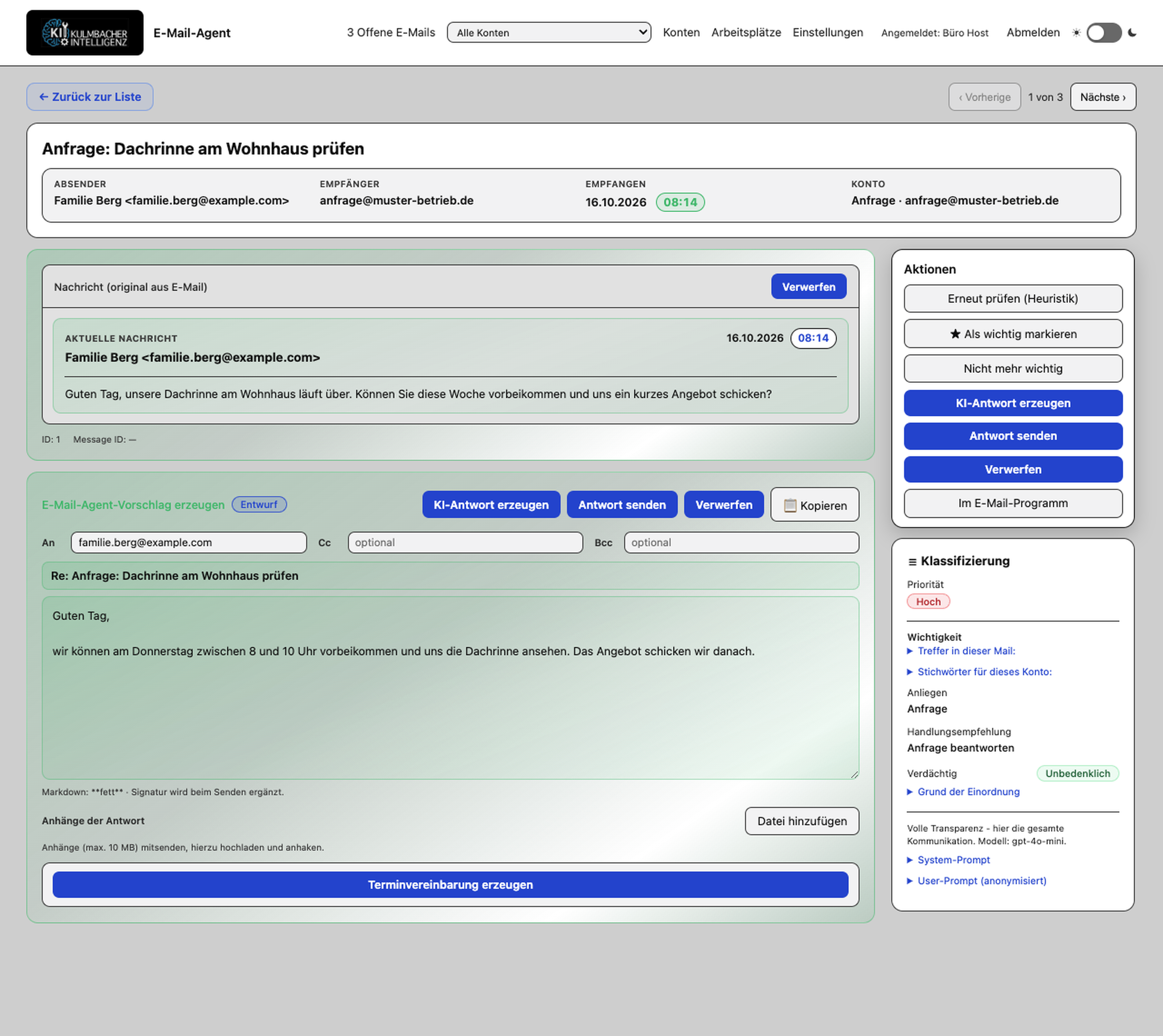
Task: Open Konten in the top navigation
Action: (x=681, y=32)
